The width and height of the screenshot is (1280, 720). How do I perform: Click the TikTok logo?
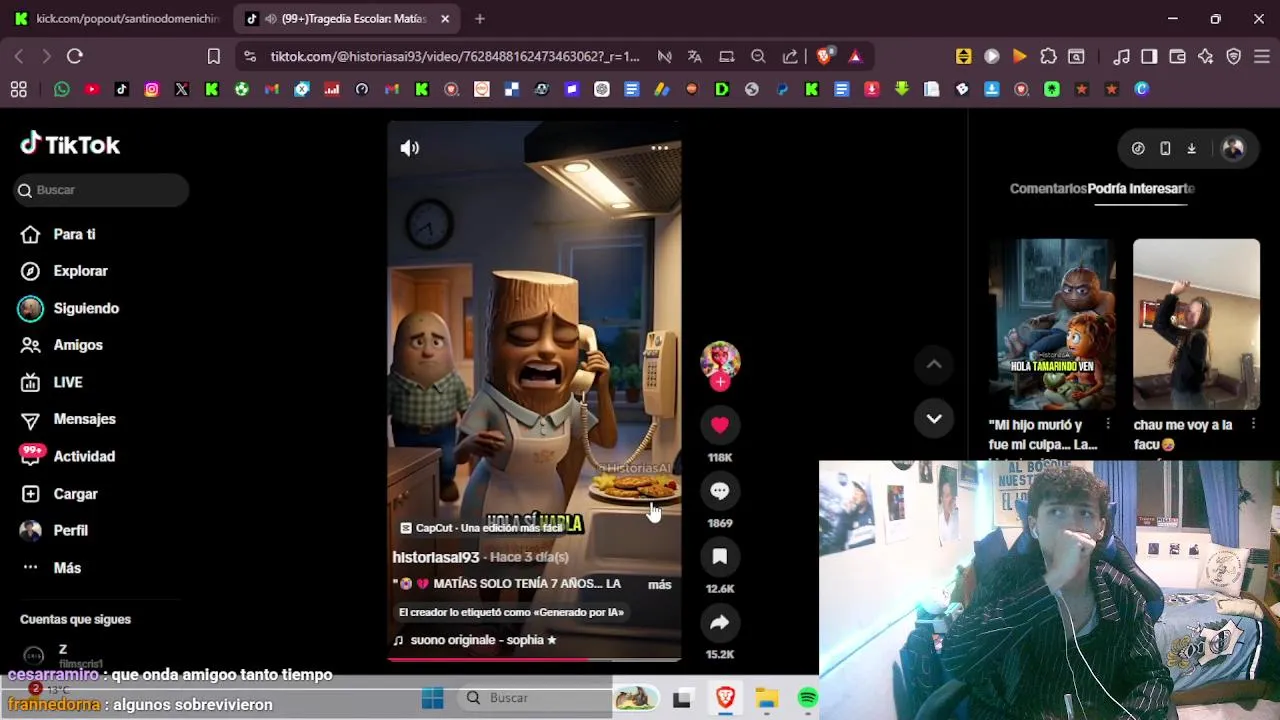[x=70, y=145]
